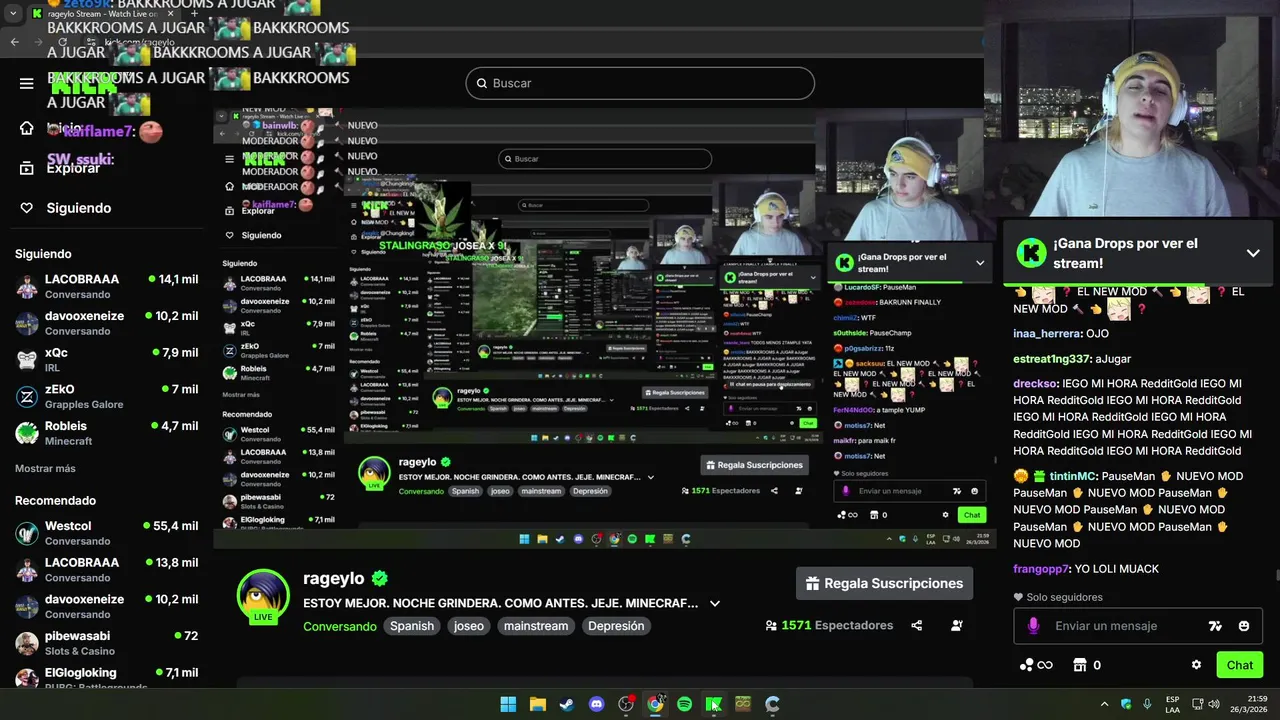Click username dreckso in chat
This screenshot has width=1280, height=720.
point(1035,384)
